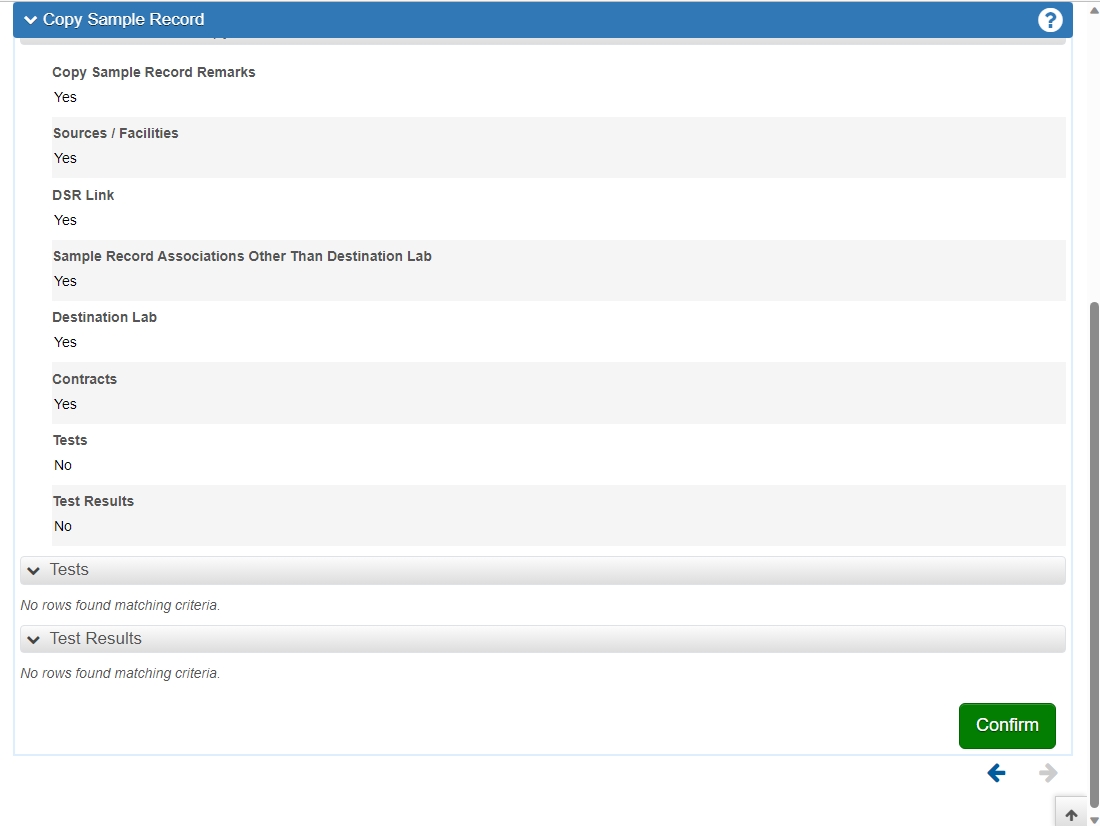The image size is (1100, 826).
Task: Click No rows message below Tests section
Action: [120, 605]
